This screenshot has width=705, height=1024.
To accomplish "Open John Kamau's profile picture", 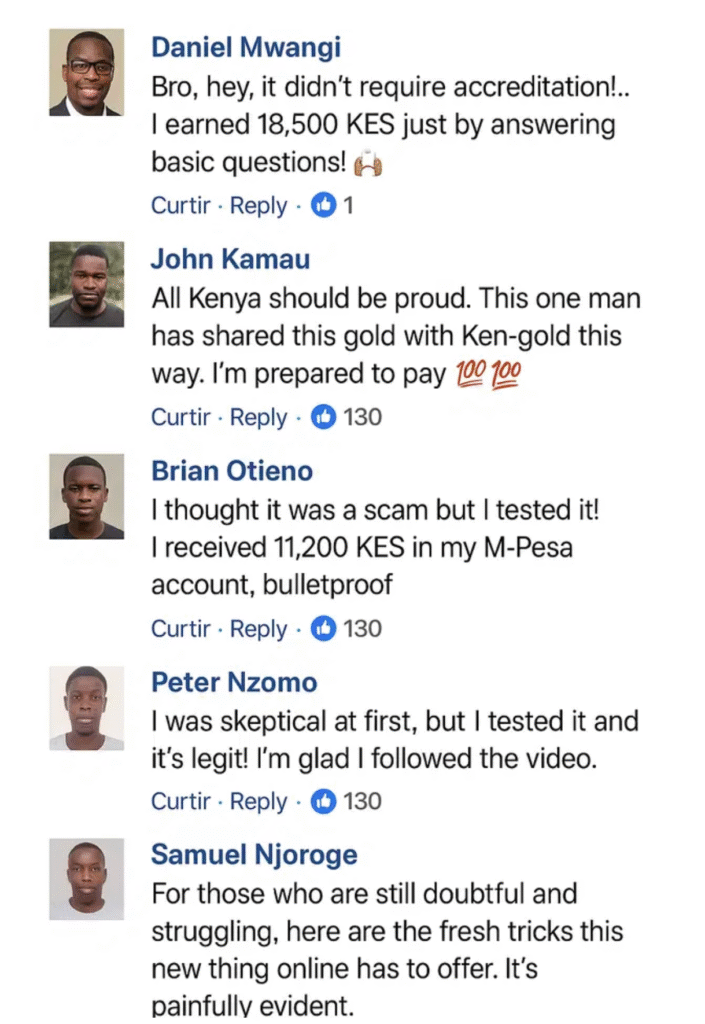I will click(87, 284).
